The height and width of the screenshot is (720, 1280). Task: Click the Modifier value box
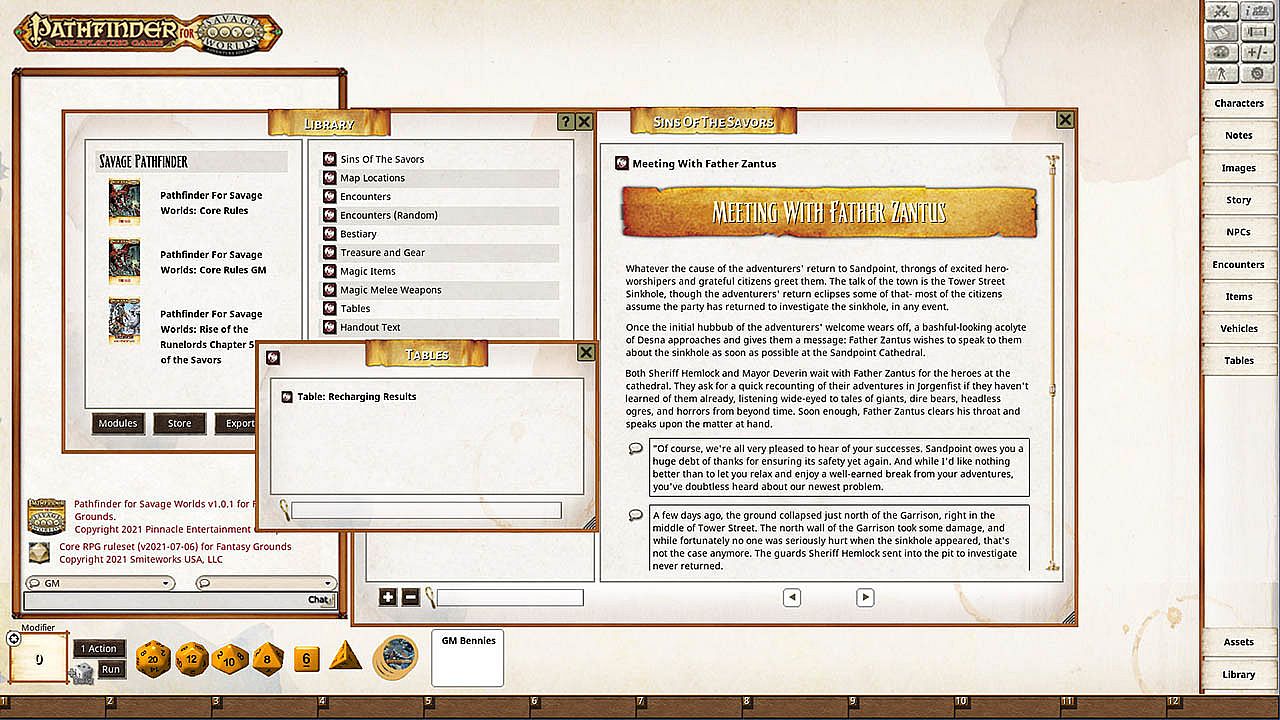(39, 659)
